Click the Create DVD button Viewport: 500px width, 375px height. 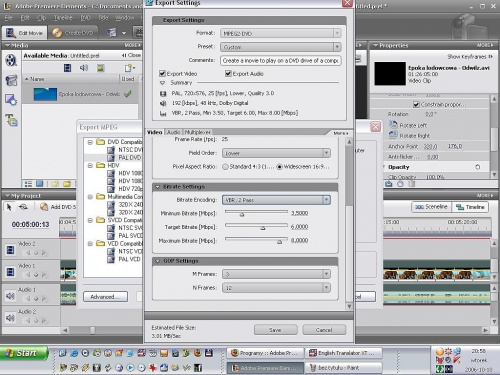[x=72, y=33]
